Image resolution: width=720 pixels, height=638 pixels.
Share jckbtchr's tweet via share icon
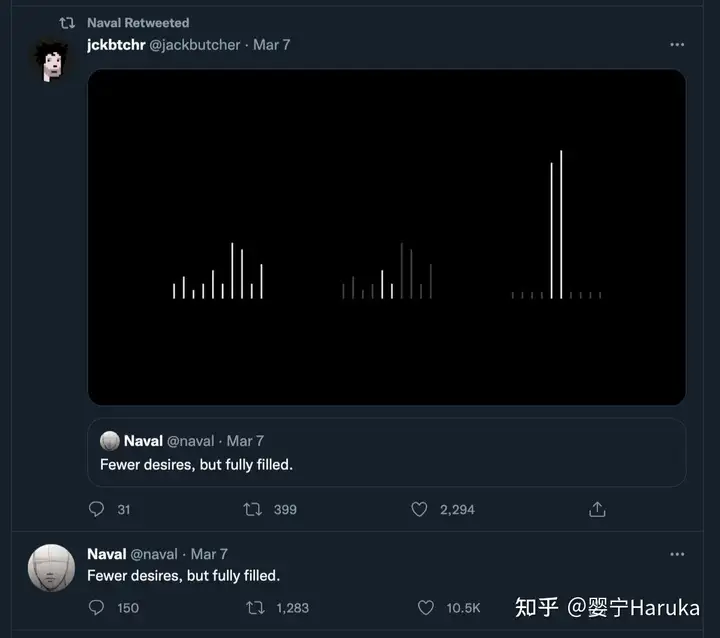pyautogui.click(x=597, y=509)
